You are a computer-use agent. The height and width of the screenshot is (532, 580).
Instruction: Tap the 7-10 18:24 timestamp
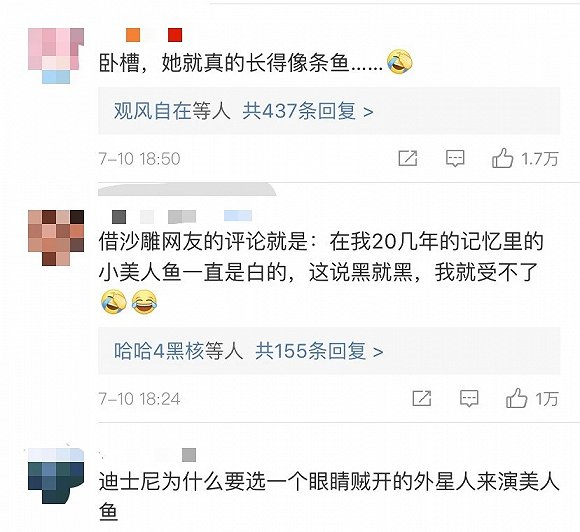click(139, 398)
